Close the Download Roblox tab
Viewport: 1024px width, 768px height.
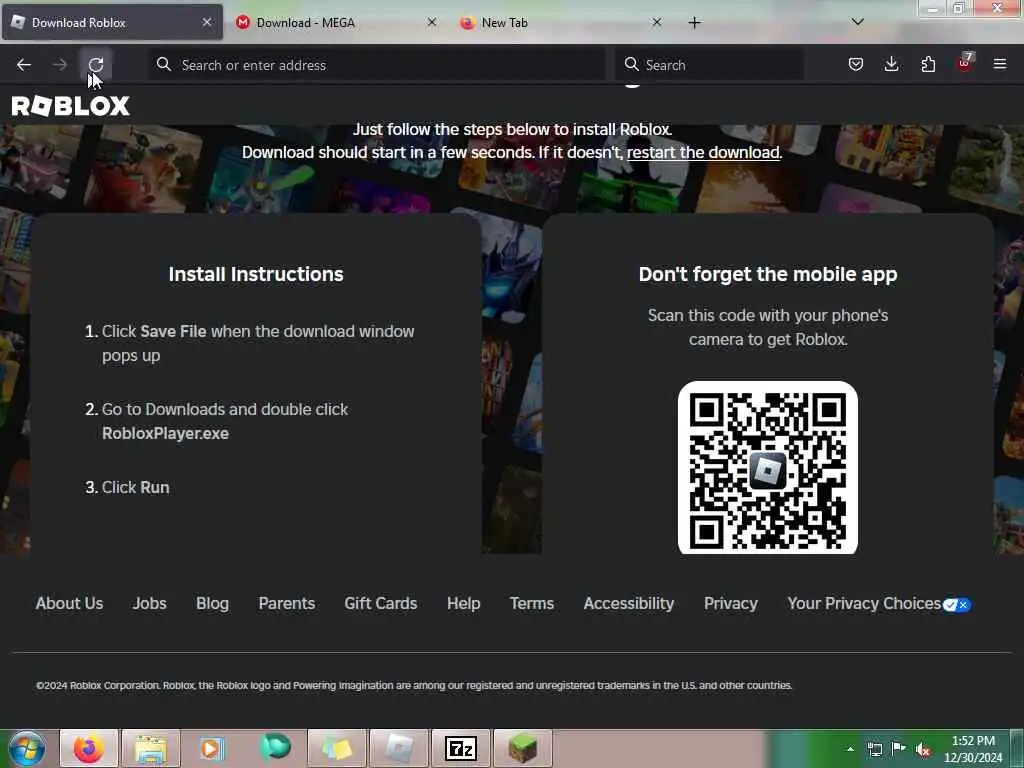click(x=207, y=22)
